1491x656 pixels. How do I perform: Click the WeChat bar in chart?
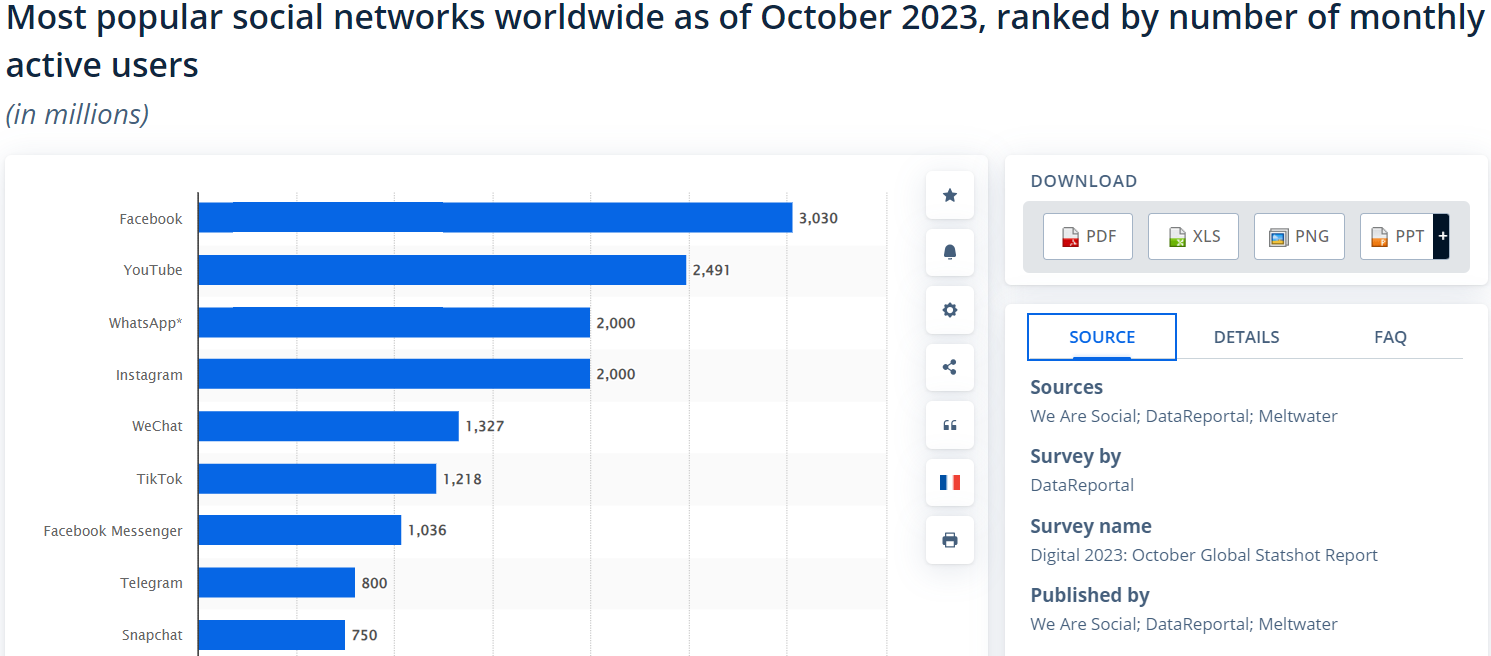(328, 426)
